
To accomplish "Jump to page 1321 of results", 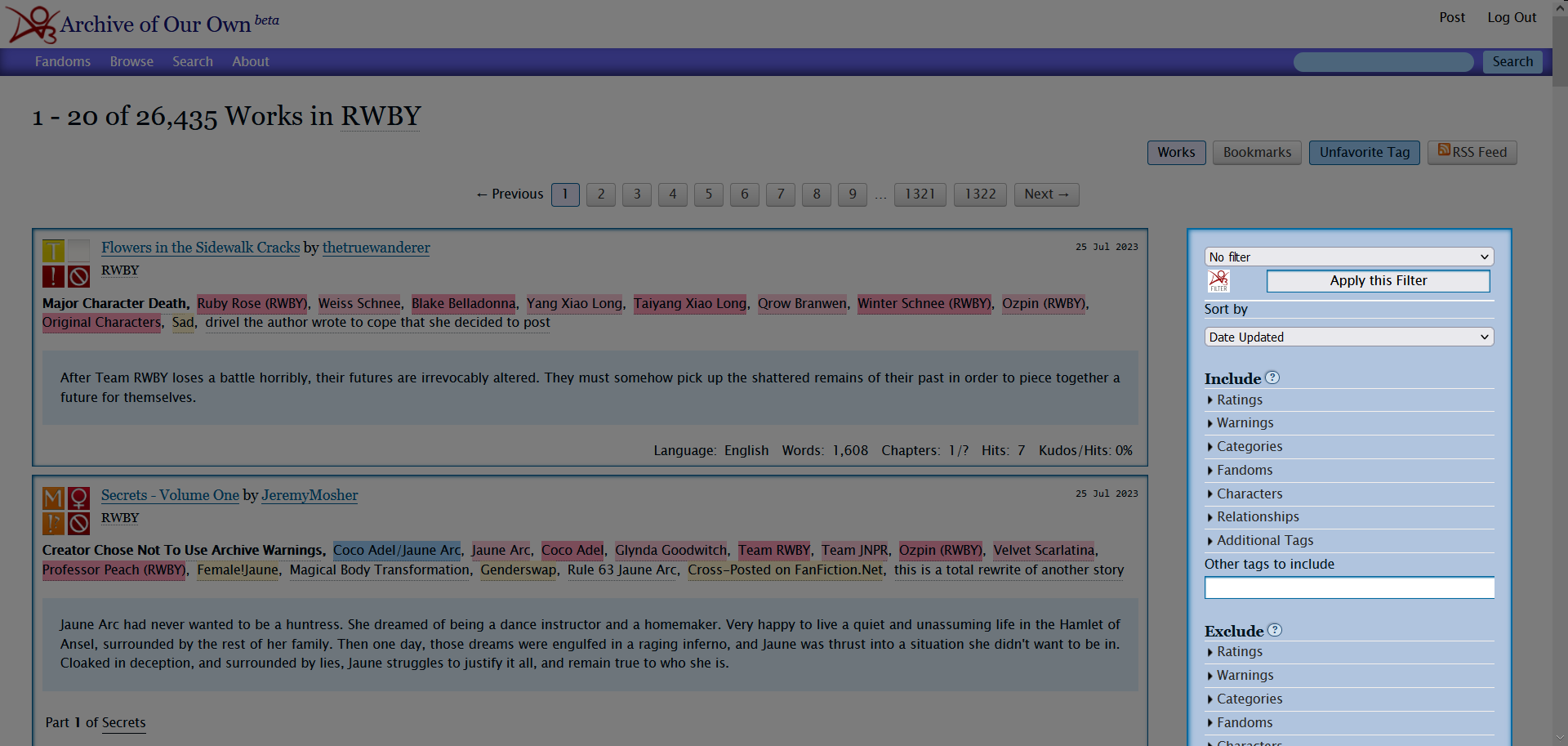I will 920,194.
